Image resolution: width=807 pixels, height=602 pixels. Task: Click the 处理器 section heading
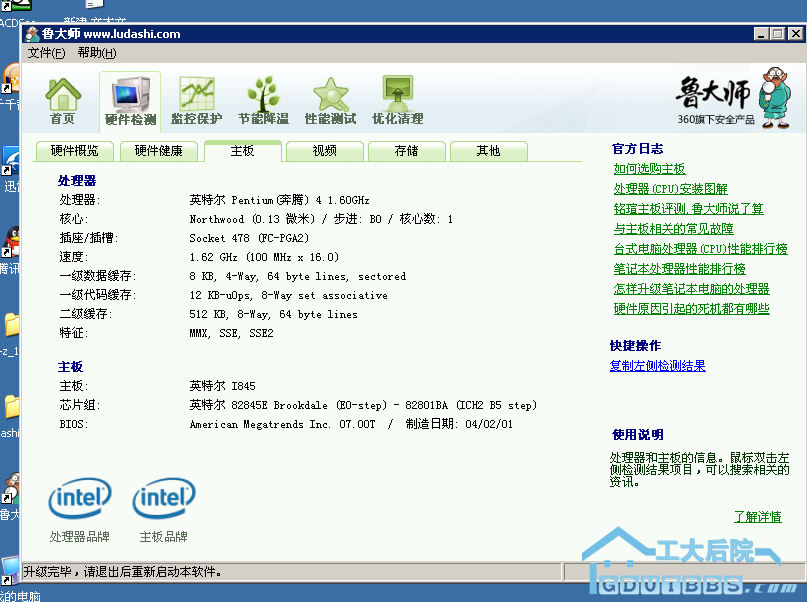pyautogui.click(x=77, y=181)
